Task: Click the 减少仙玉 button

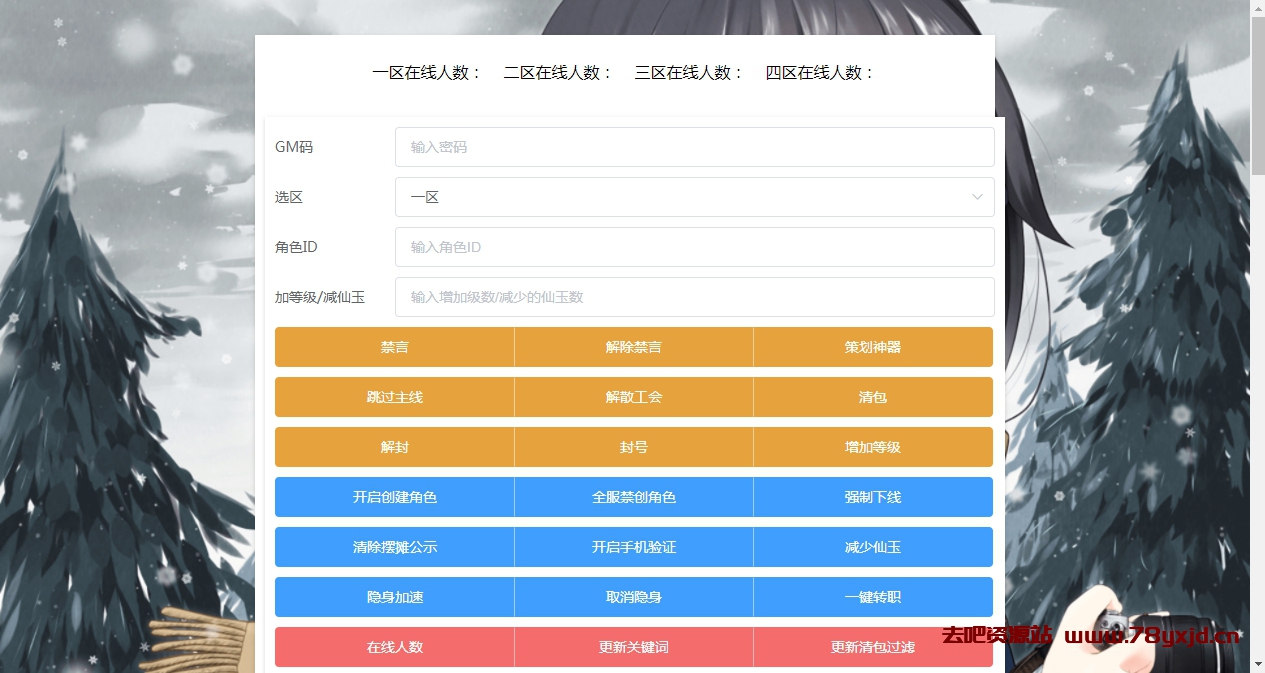Action: [x=873, y=547]
